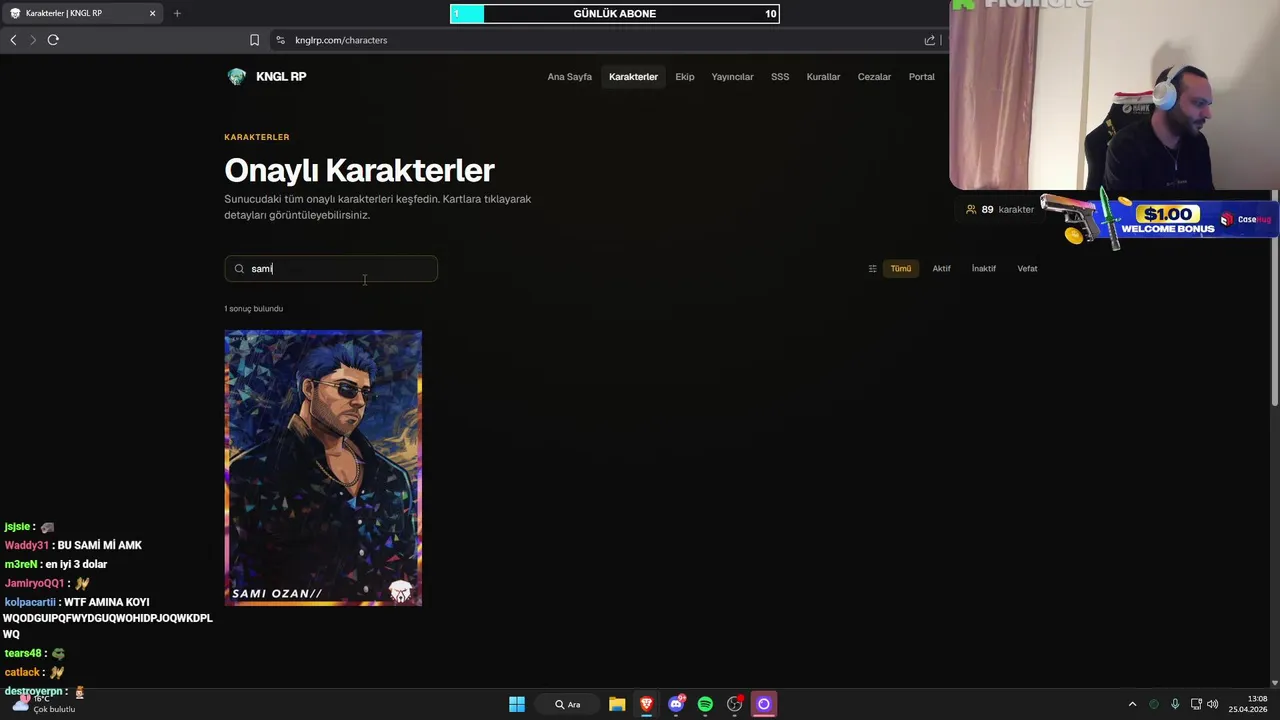Click the Karakterler | KNGL RP browser tab
This screenshot has height=720, width=1280.
82,13
